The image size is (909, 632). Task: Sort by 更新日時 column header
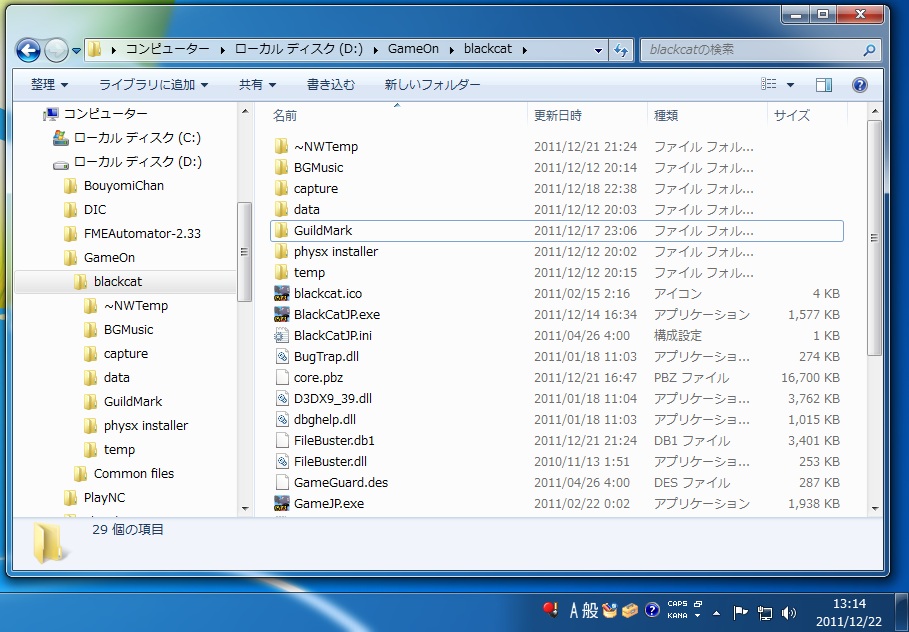click(x=558, y=116)
